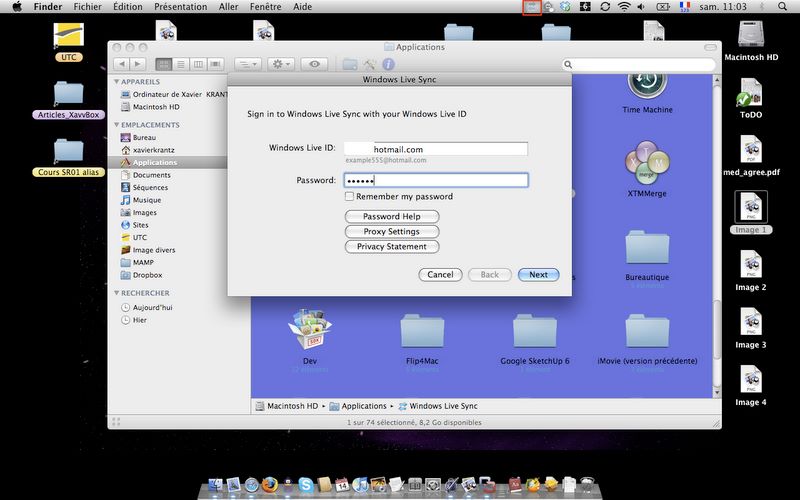The width and height of the screenshot is (800, 500).
Task: Open the Aide menu
Action: [303, 7]
